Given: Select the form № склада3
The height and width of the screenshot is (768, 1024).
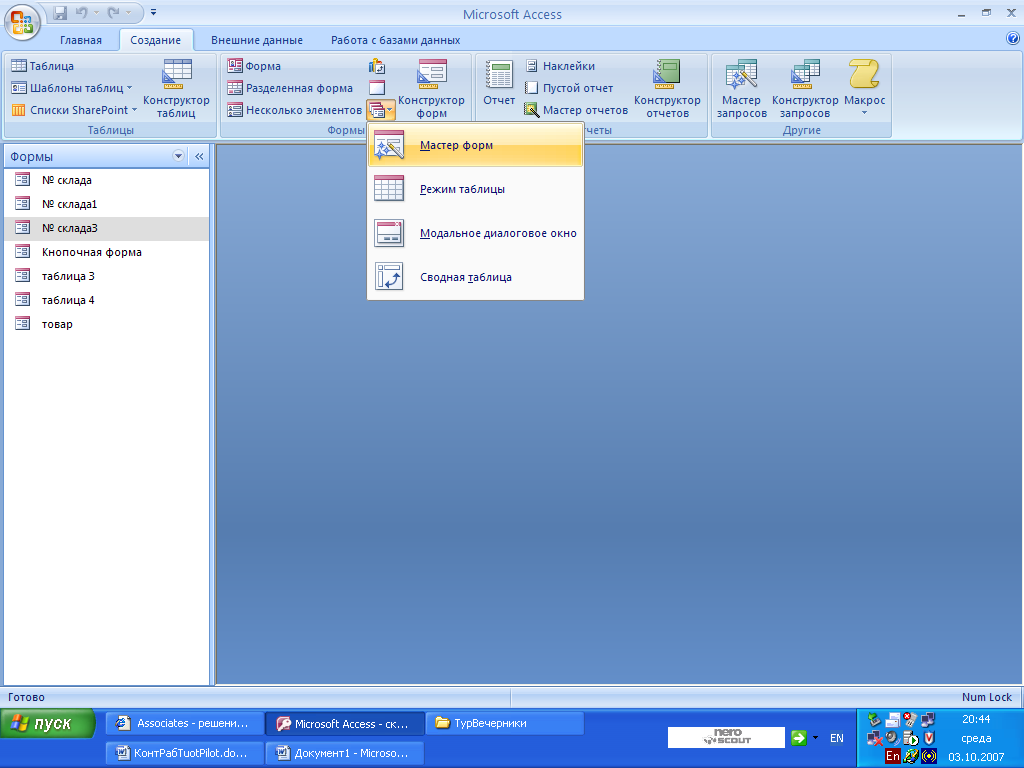Looking at the screenshot, I should pos(106,228).
